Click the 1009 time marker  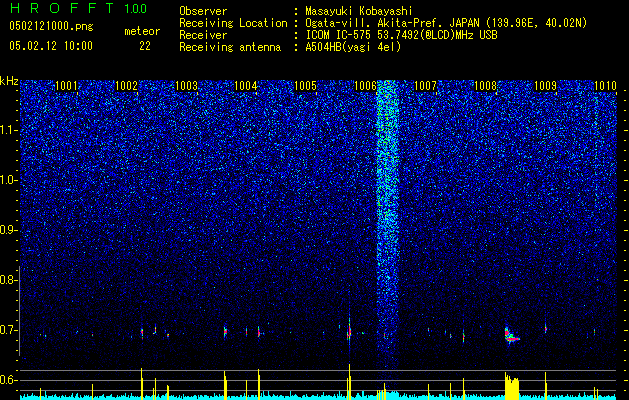tap(546, 86)
